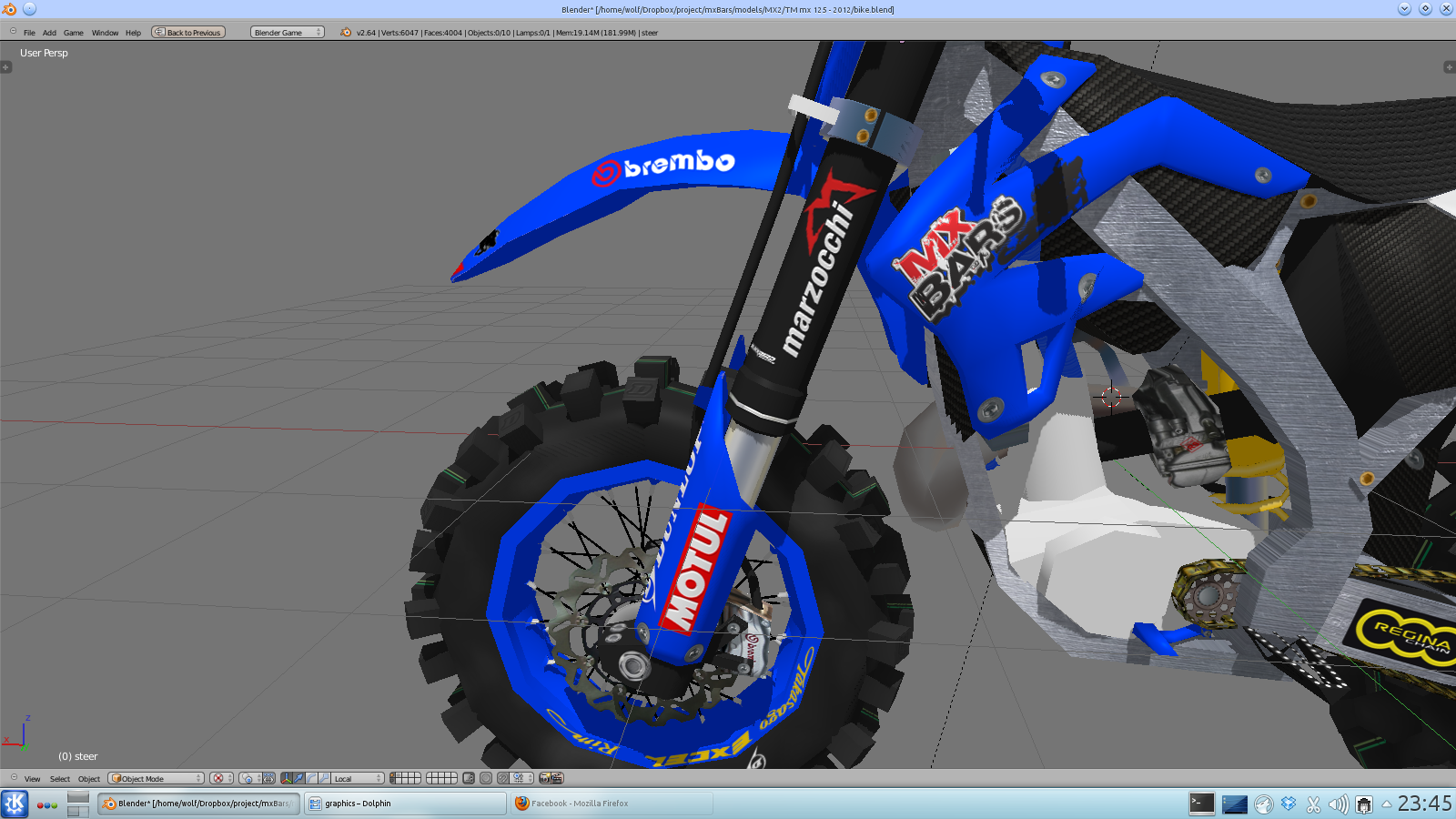Open the Help menu
This screenshot has width=1456, height=819.
tap(133, 33)
